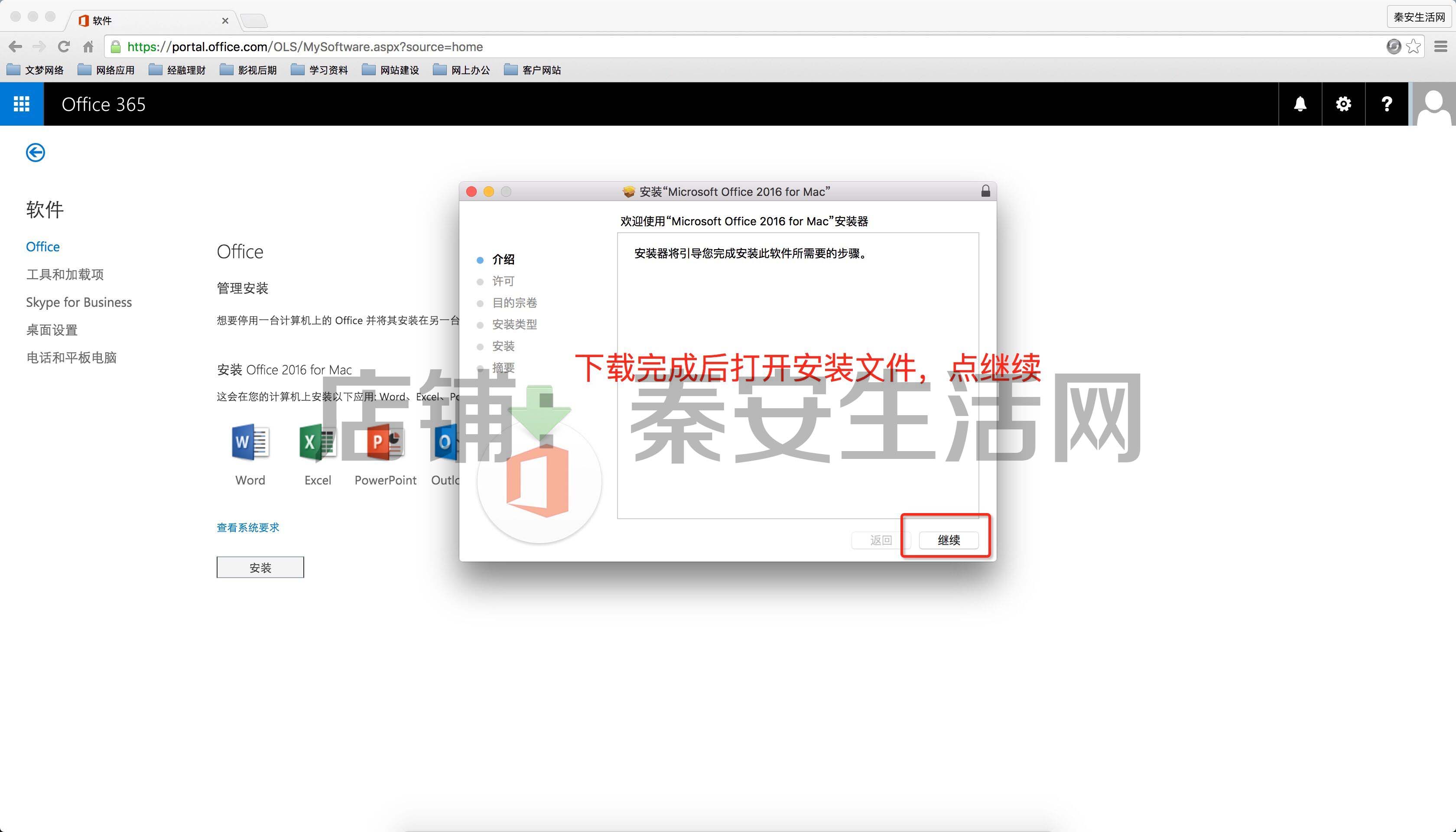Open the 学习资料 bookmark folder
The image size is (1456, 832).
319,70
